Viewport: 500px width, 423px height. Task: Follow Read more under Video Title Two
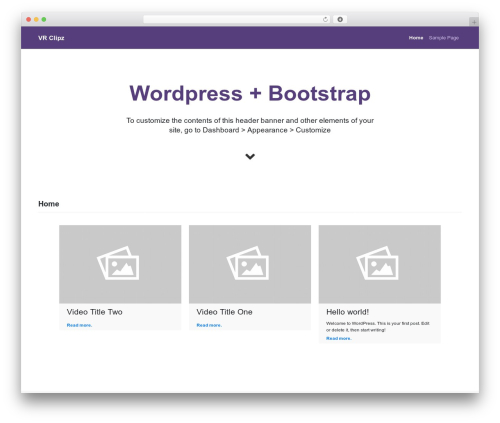79,325
